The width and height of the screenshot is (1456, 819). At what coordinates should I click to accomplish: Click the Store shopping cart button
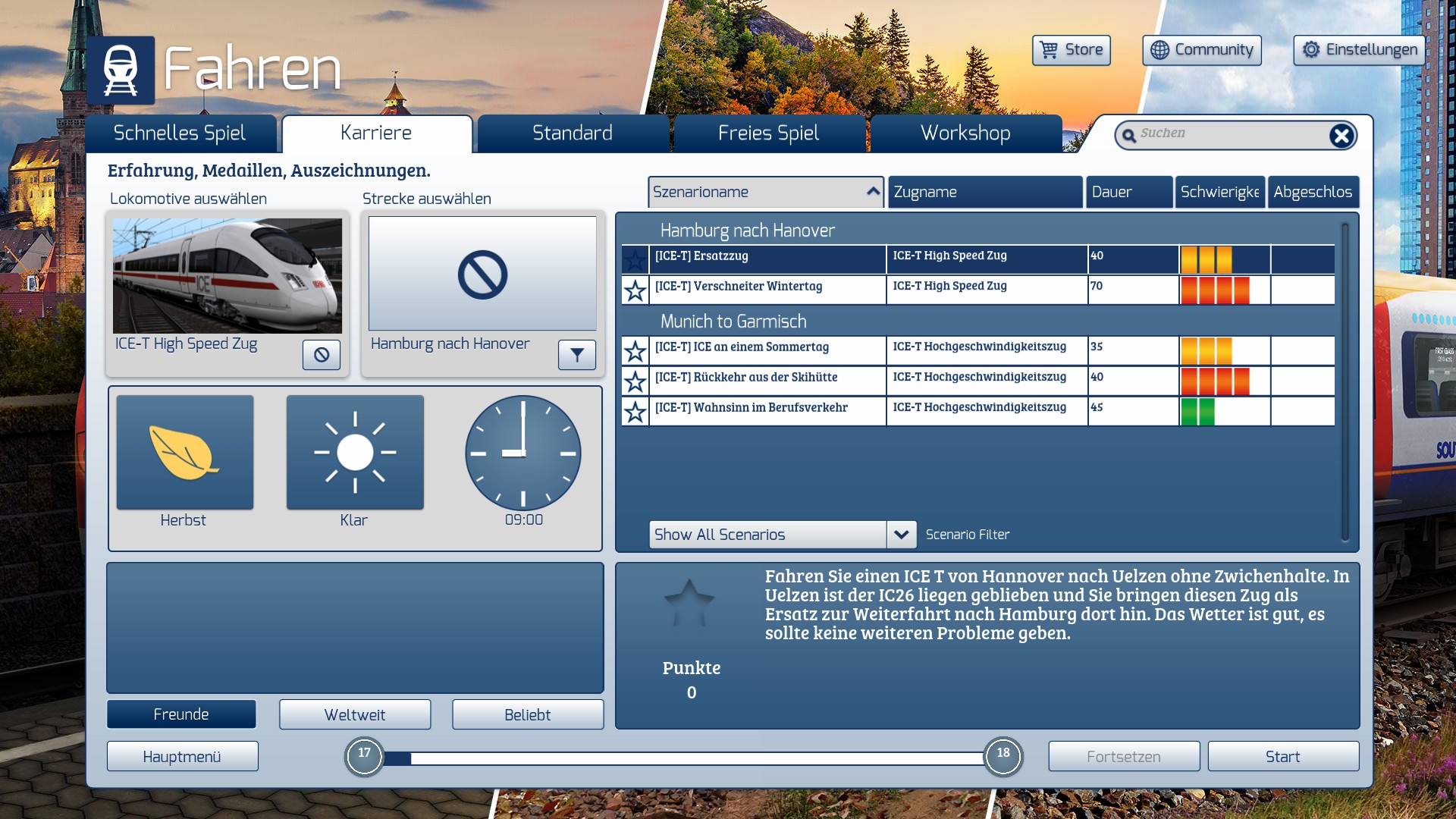[1071, 50]
